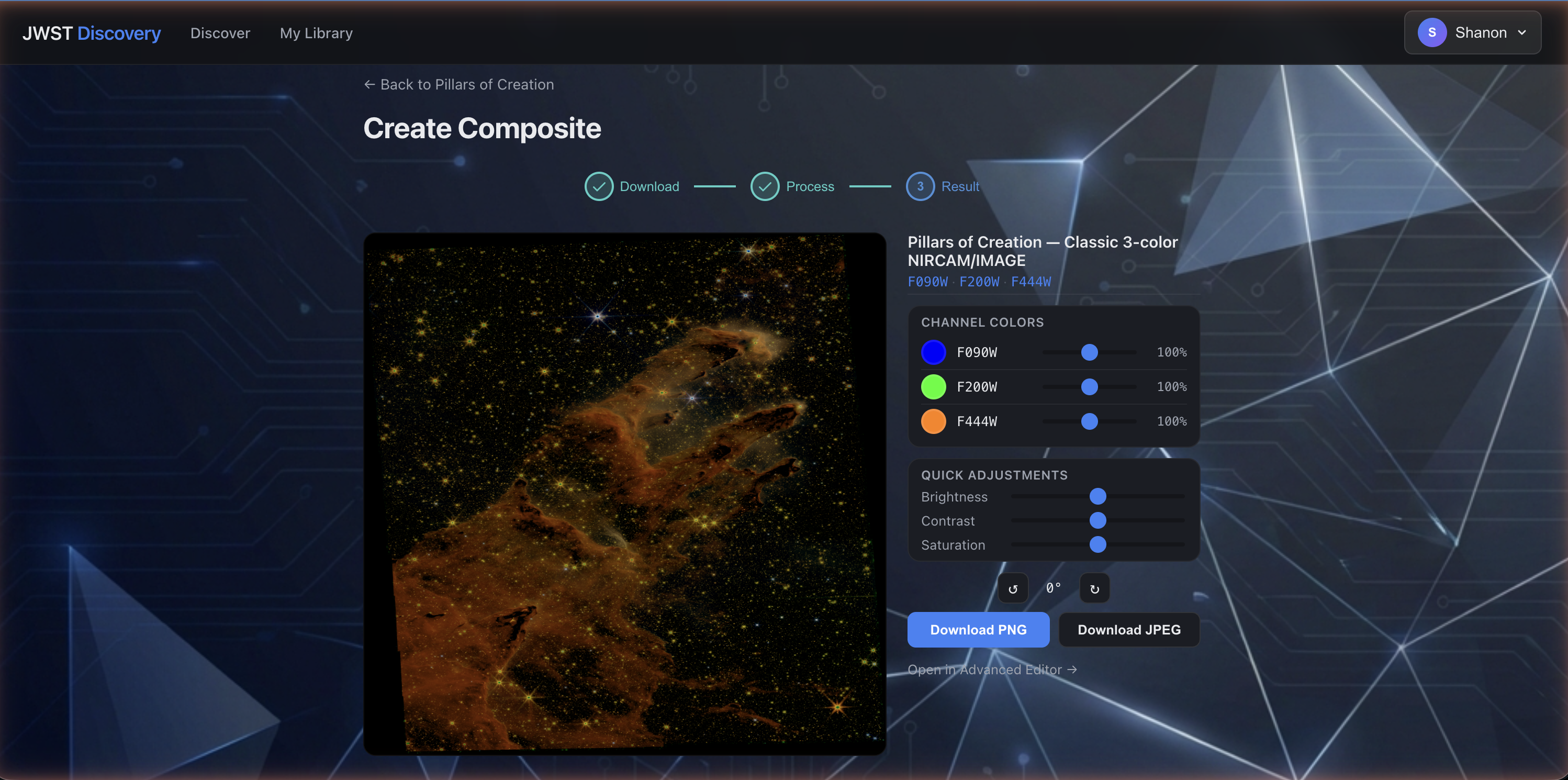
Task: Click the Saturation label
Action: coord(953,545)
